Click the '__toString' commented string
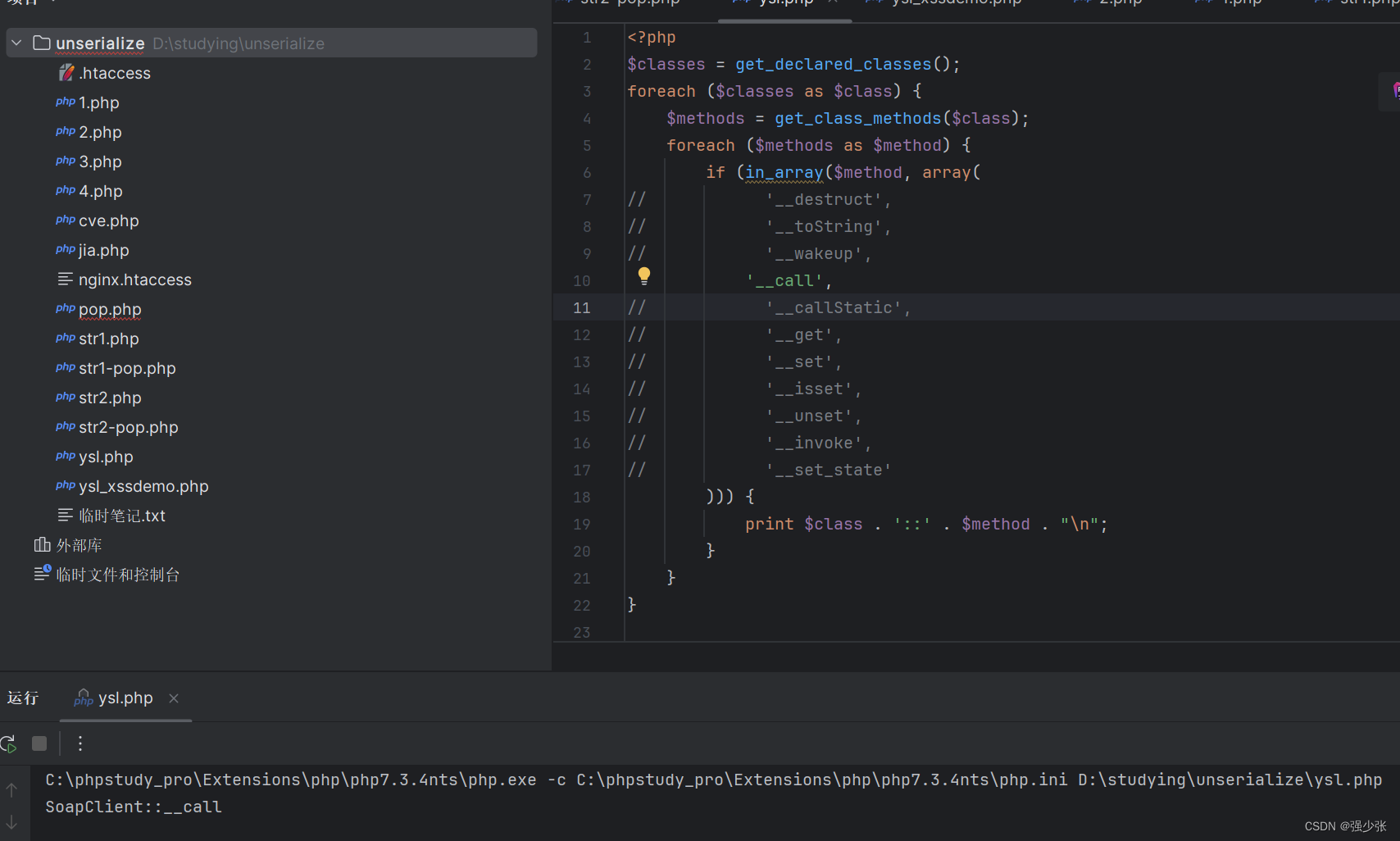Image resolution: width=1400 pixels, height=841 pixels. click(x=823, y=226)
